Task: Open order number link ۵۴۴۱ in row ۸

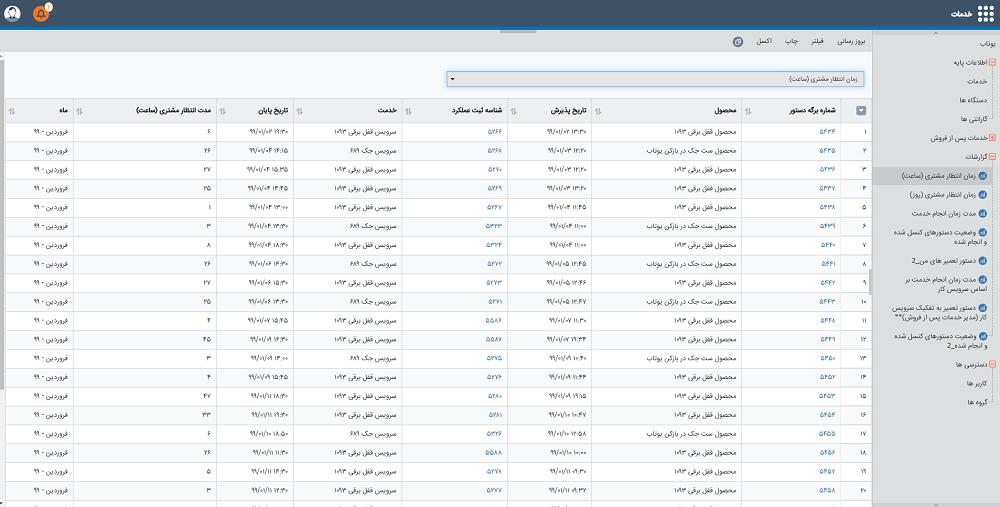Action: (828, 264)
